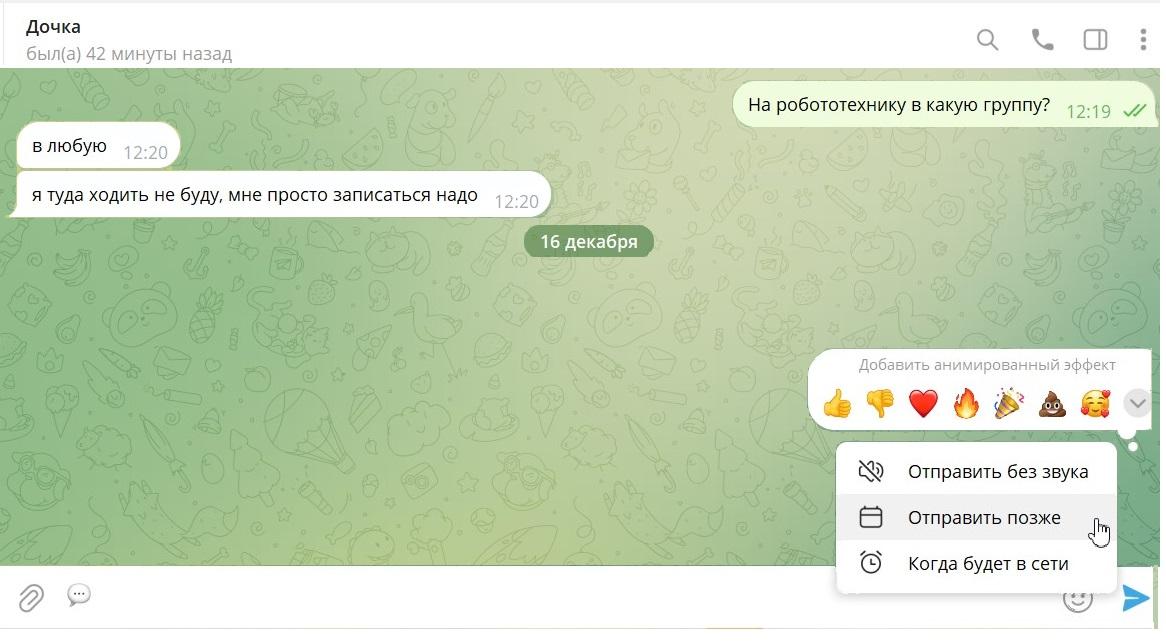Open the Дочка contact profile name
The image size is (1166, 644).
(x=54, y=27)
